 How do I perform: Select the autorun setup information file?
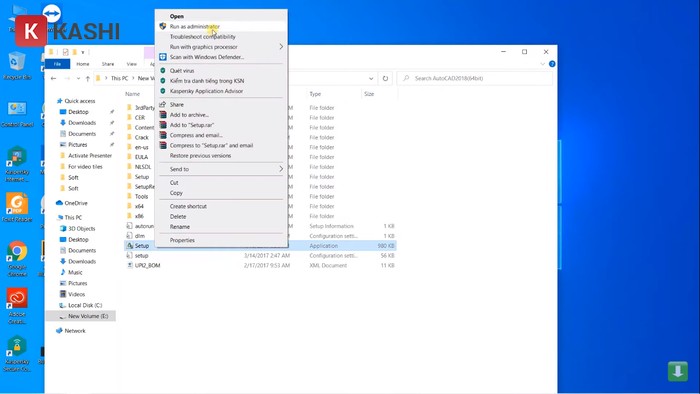(x=144, y=226)
